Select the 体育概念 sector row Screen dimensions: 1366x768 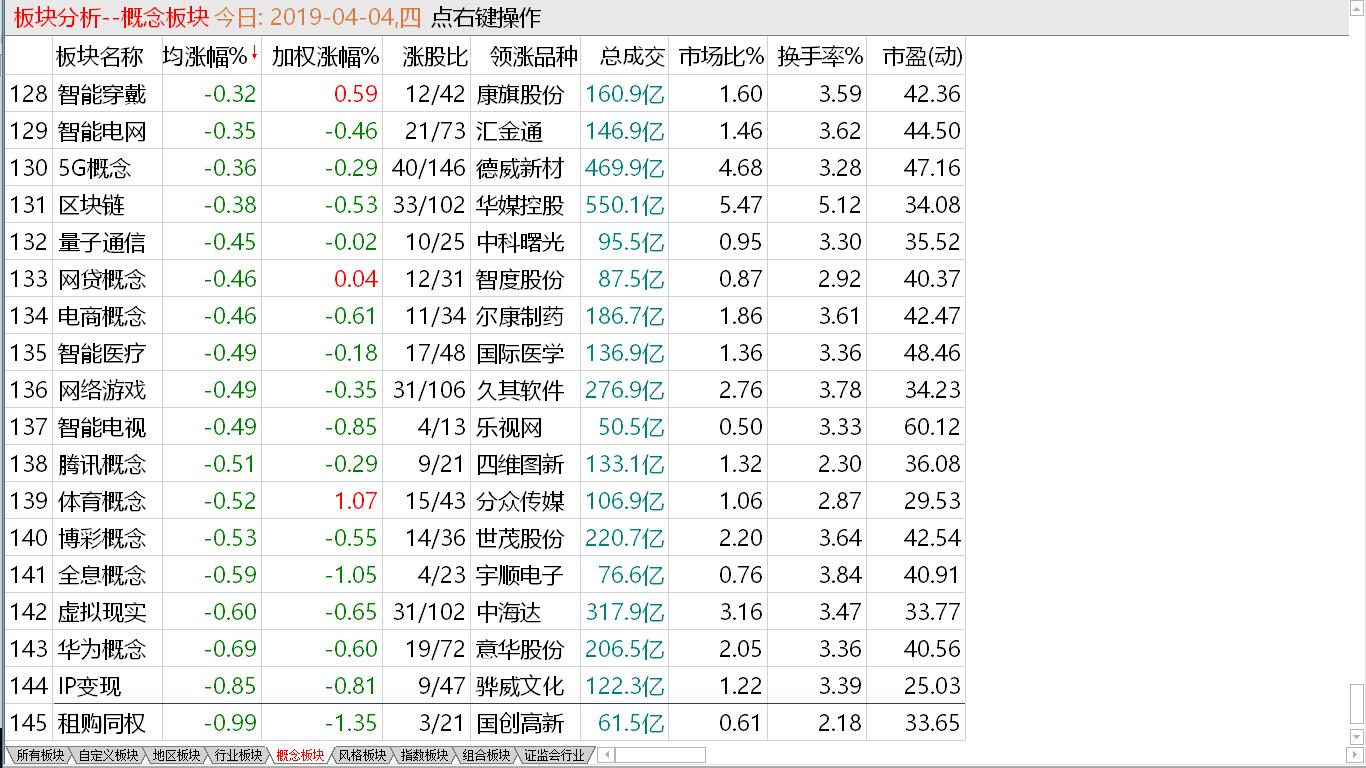(x=485, y=501)
